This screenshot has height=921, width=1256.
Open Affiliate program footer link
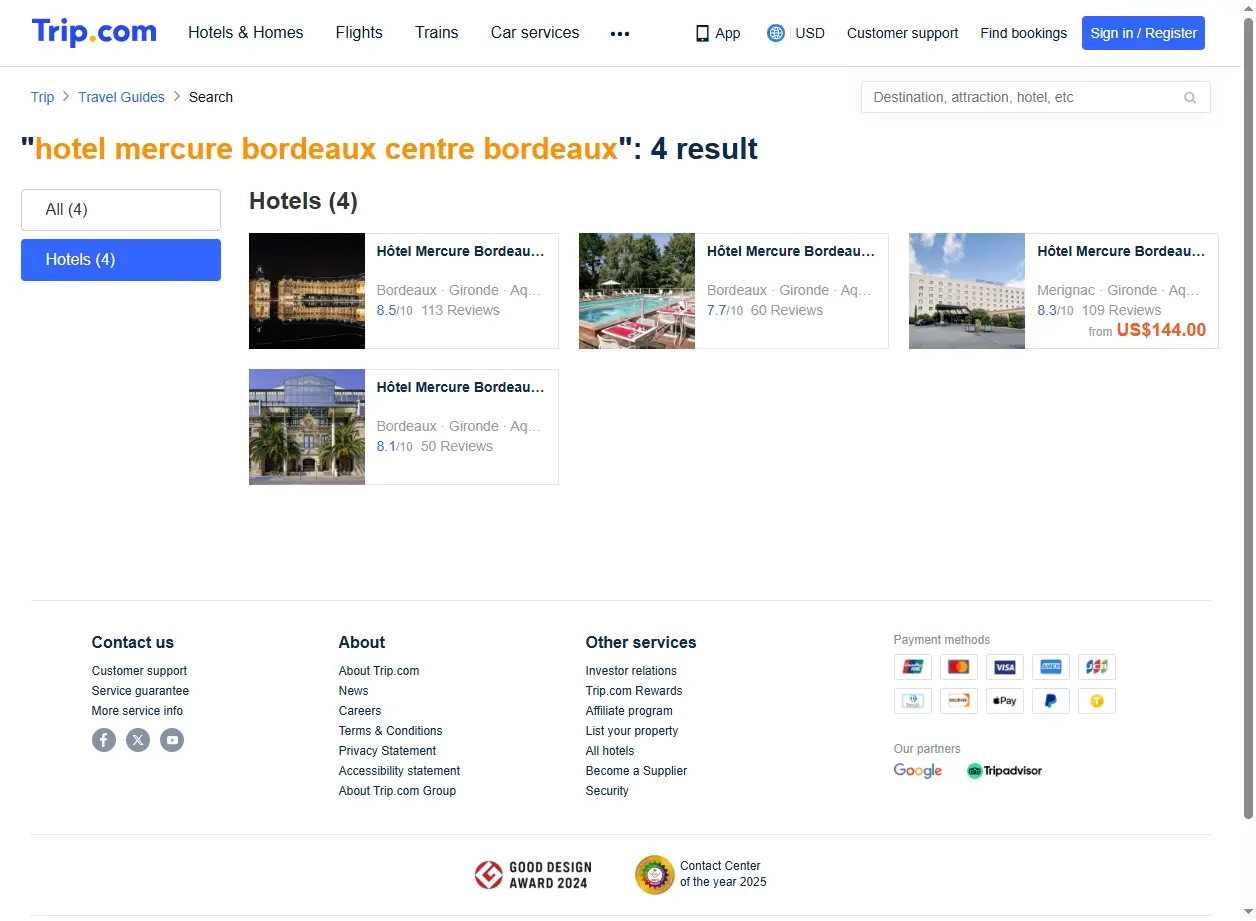pyautogui.click(x=629, y=711)
